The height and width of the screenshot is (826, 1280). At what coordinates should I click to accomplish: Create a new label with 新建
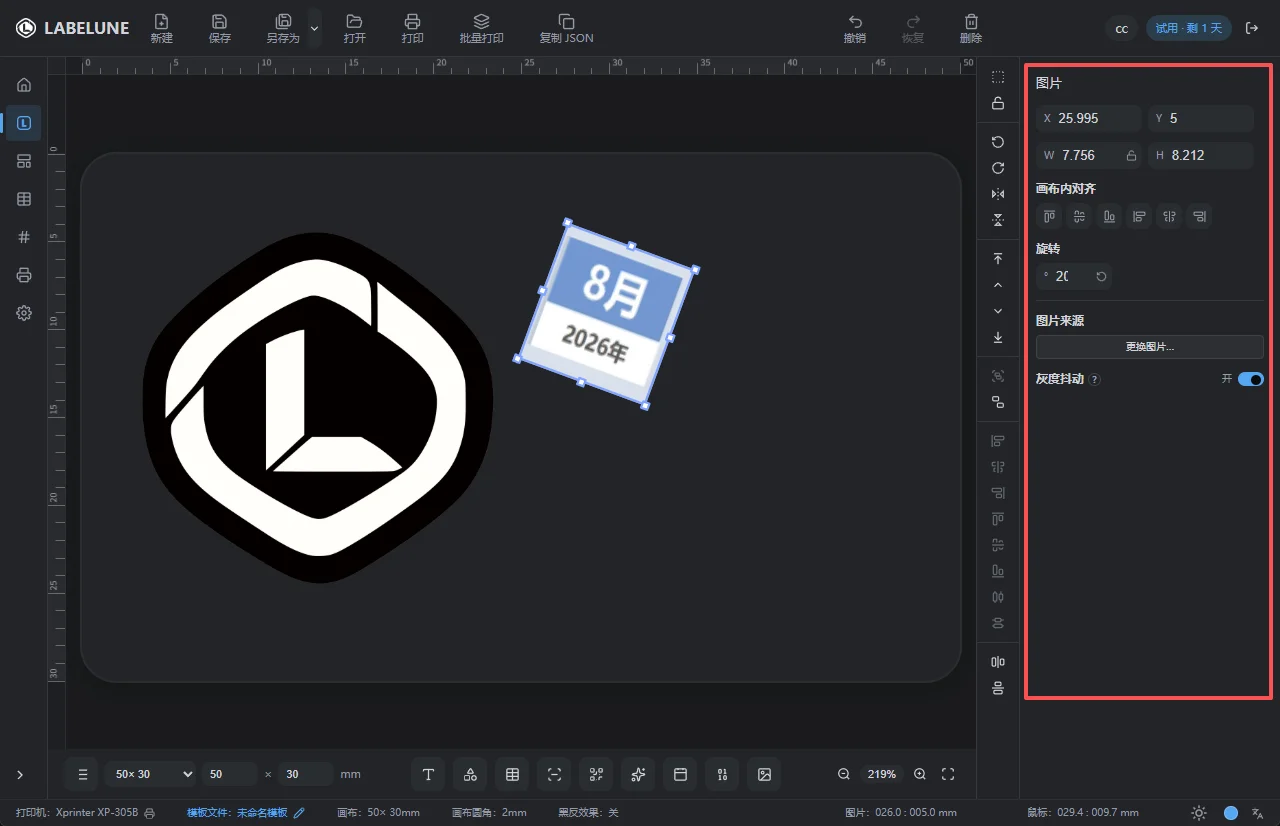[x=161, y=28]
